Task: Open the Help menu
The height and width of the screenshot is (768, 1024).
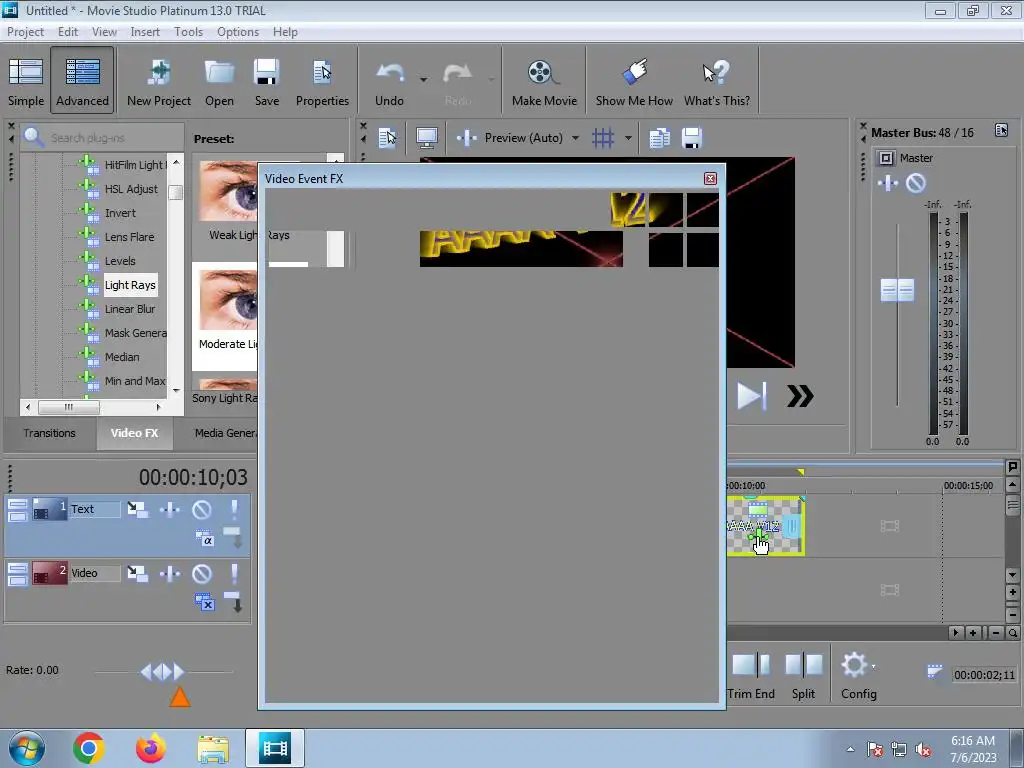Action: 285,31
